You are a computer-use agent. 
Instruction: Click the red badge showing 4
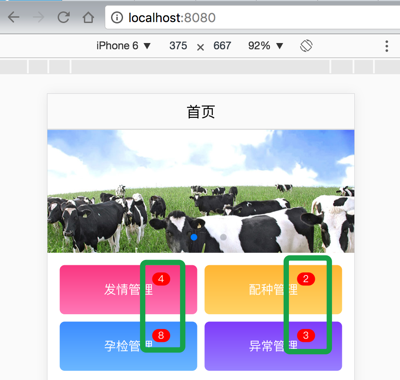(x=161, y=279)
